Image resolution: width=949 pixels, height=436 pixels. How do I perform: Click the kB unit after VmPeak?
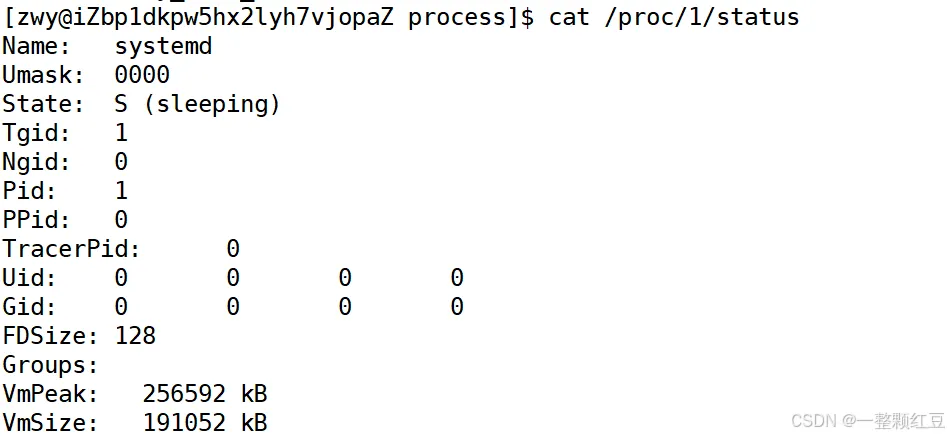[254, 394]
